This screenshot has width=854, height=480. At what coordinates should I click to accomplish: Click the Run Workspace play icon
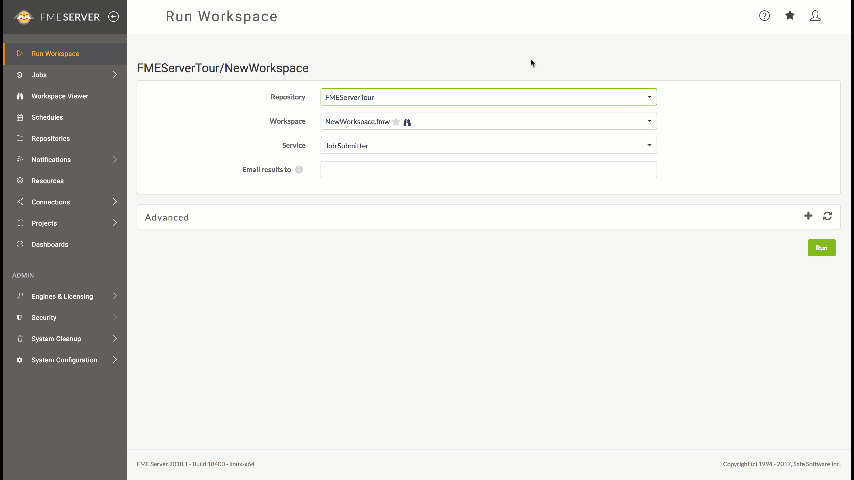tap(20, 53)
